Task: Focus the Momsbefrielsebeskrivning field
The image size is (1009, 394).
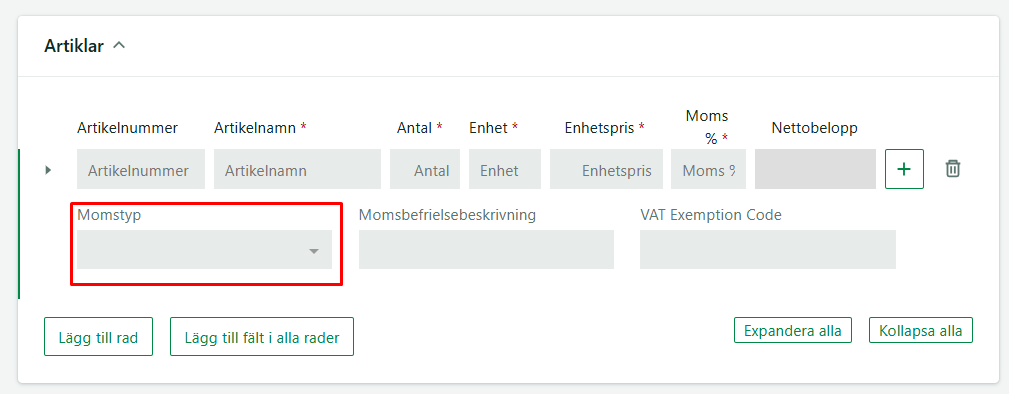Action: tap(486, 250)
